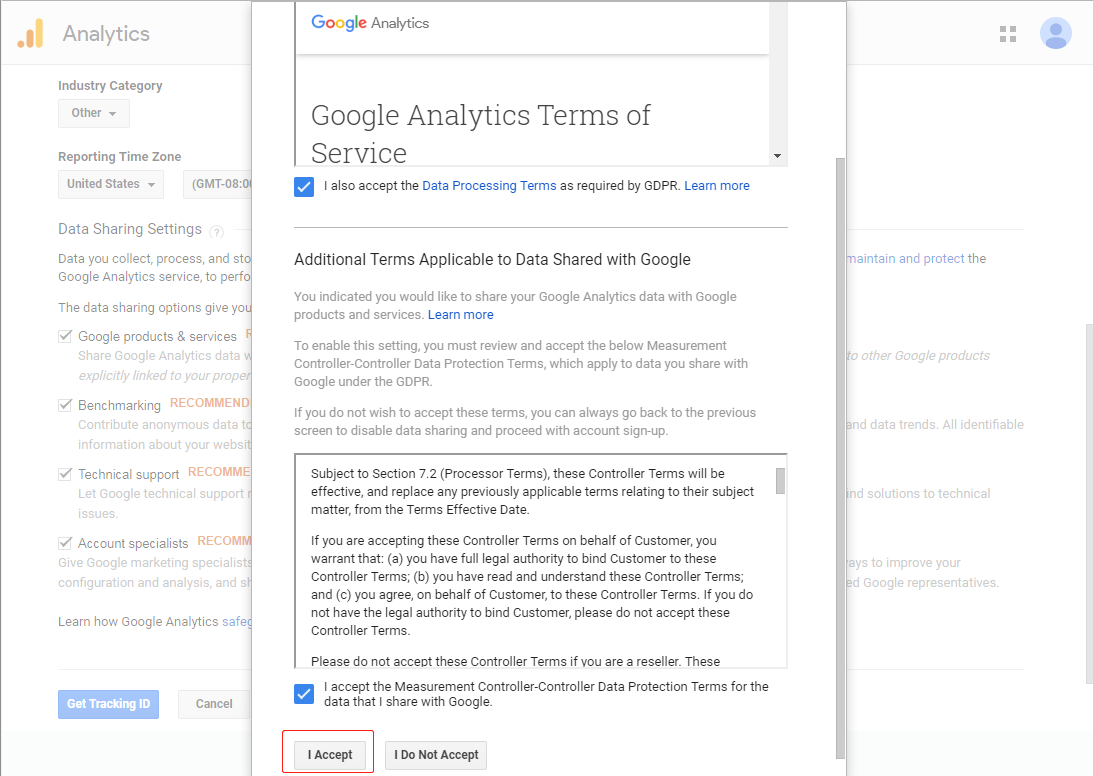Open the user account avatar
Viewport: 1093px width, 776px height.
click(1055, 33)
